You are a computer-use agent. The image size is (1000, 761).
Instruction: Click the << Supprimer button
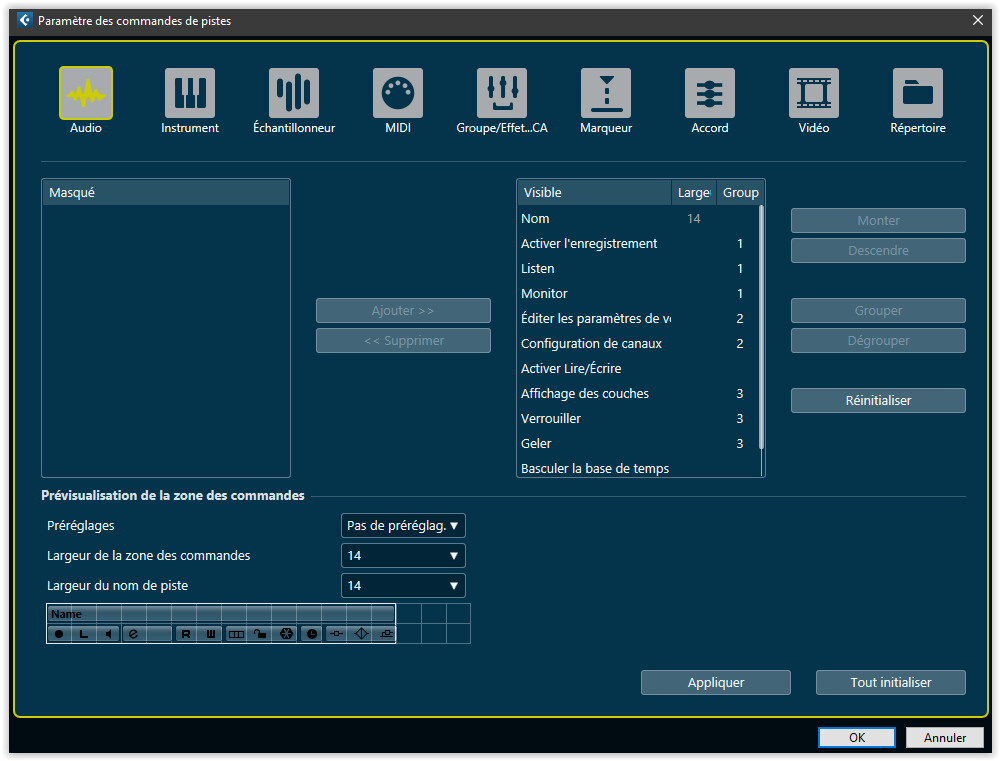(x=403, y=341)
